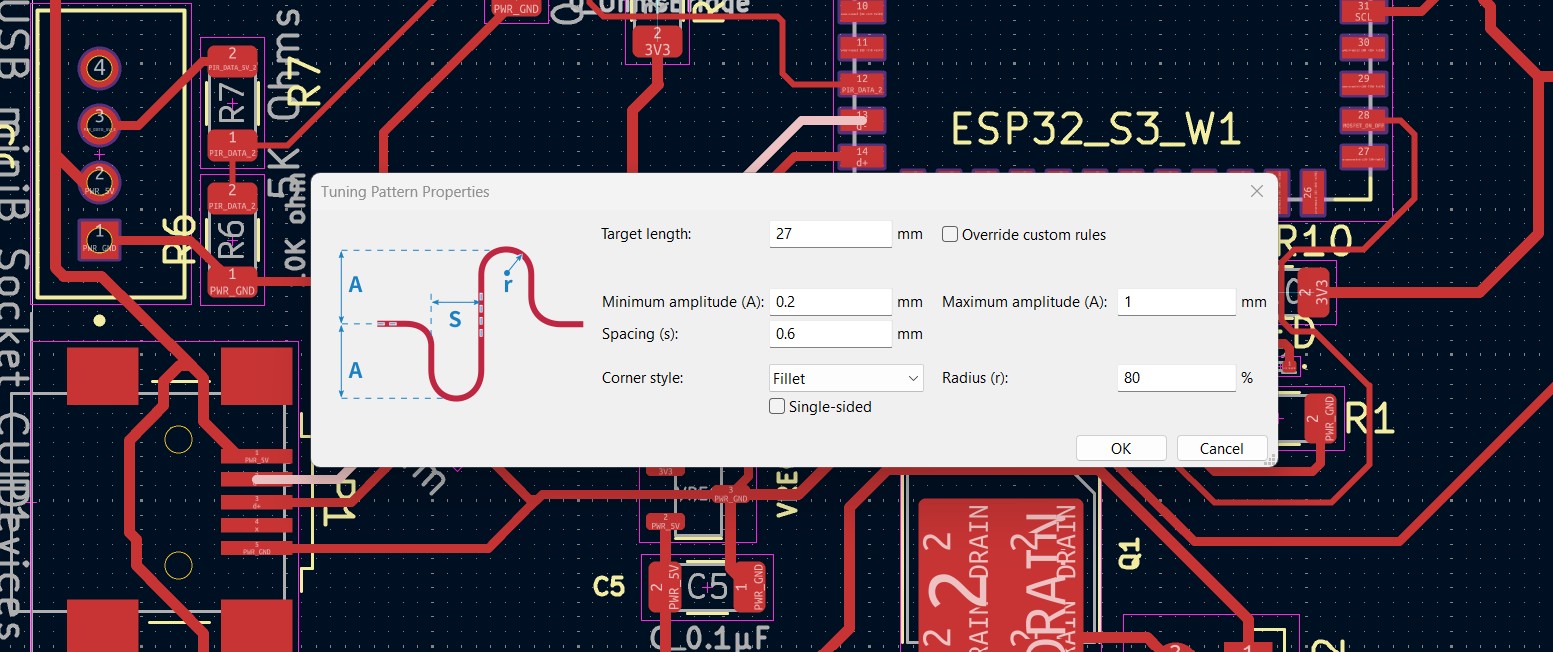Close the Tuning Pattern Properties dialog
The image size is (1553, 652).
tap(1257, 191)
